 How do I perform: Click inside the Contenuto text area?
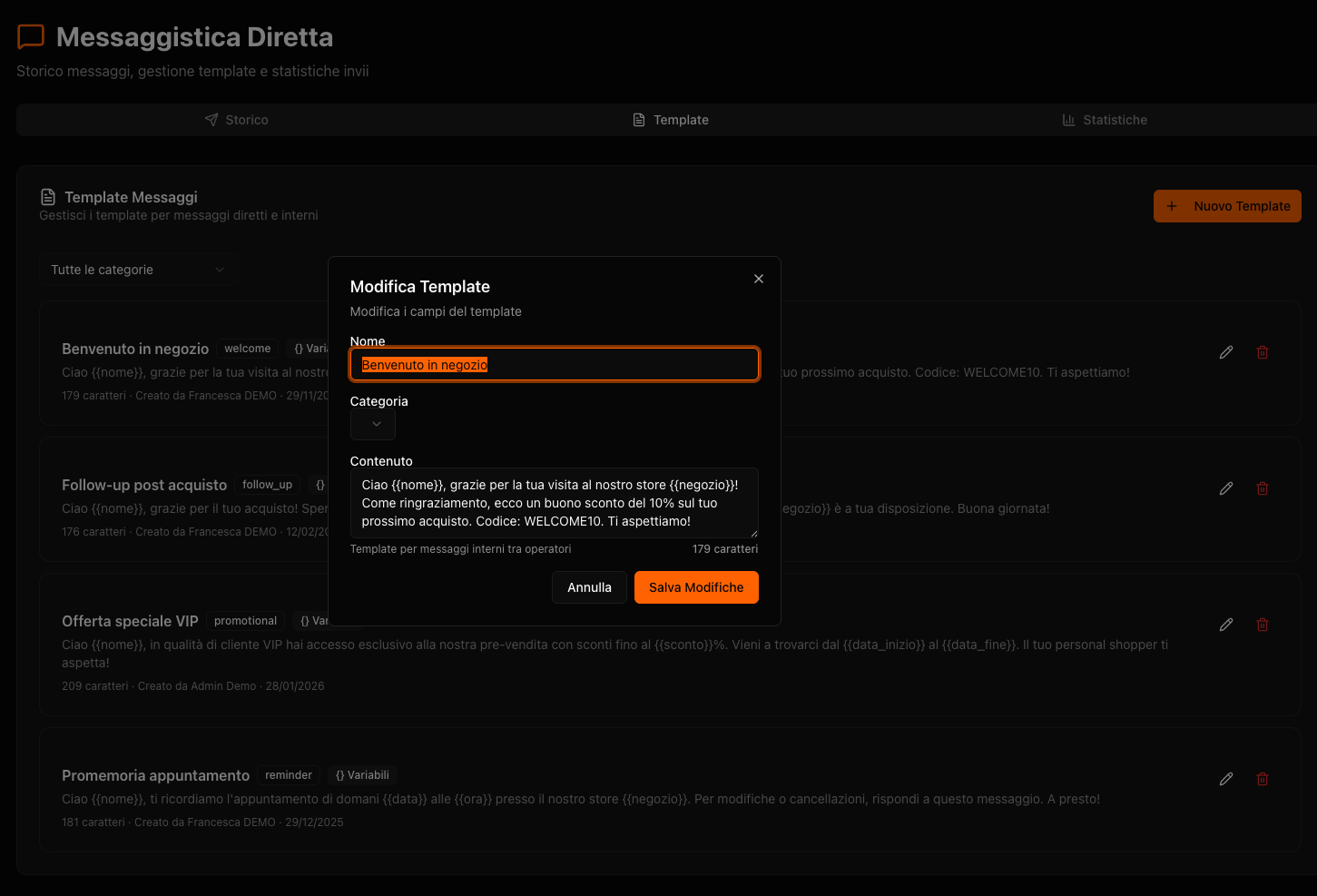(554, 503)
